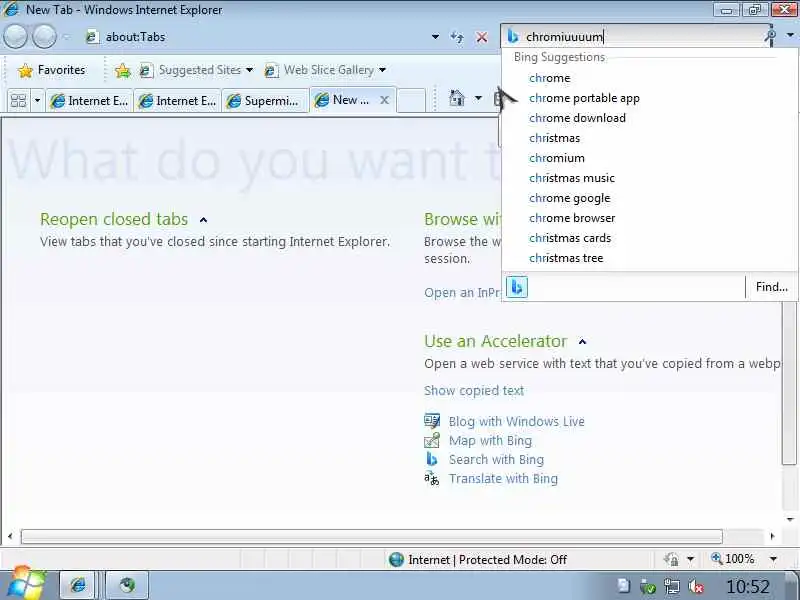Click the Open an InPrivate link
Viewport: 800px width, 600px height.
pyautogui.click(x=462, y=293)
